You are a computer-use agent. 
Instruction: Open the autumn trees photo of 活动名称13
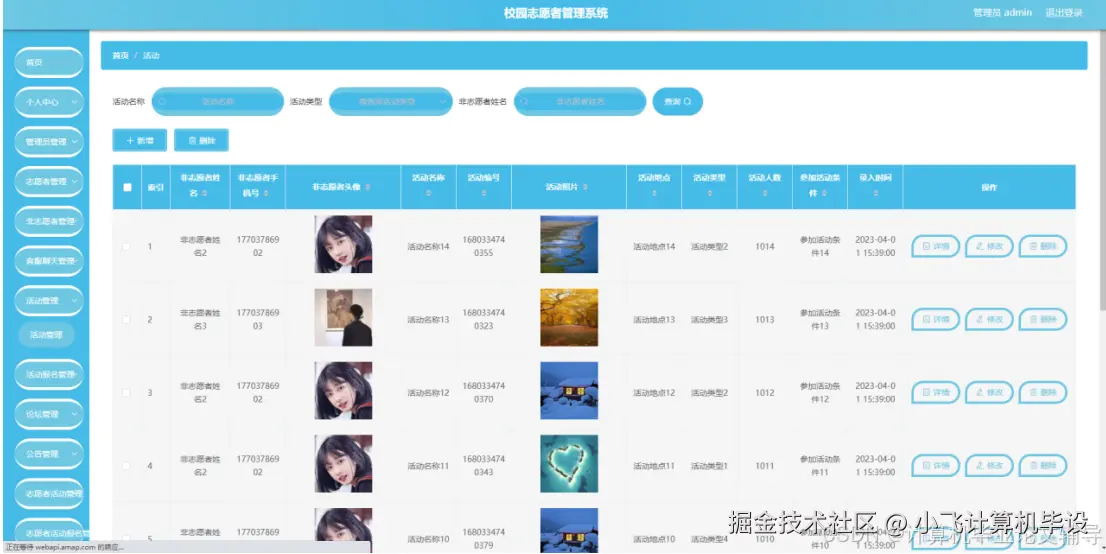569,318
